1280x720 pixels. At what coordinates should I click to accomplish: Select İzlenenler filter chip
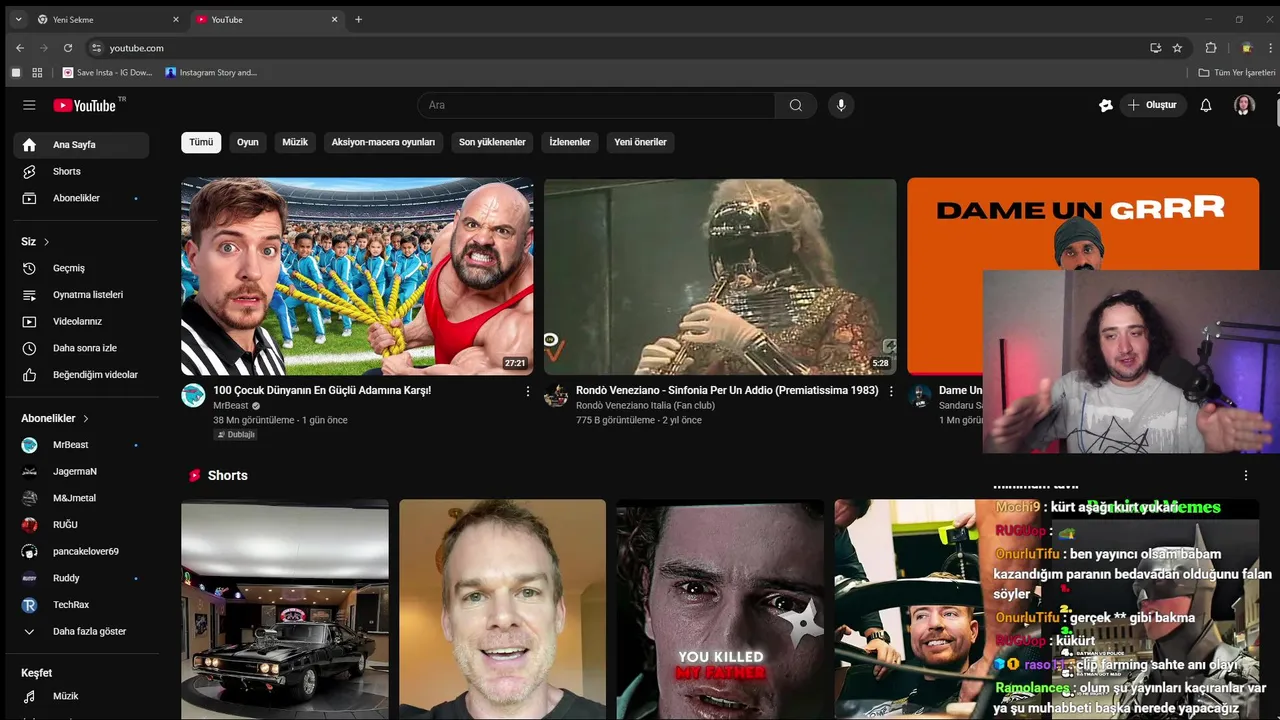(x=570, y=142)
